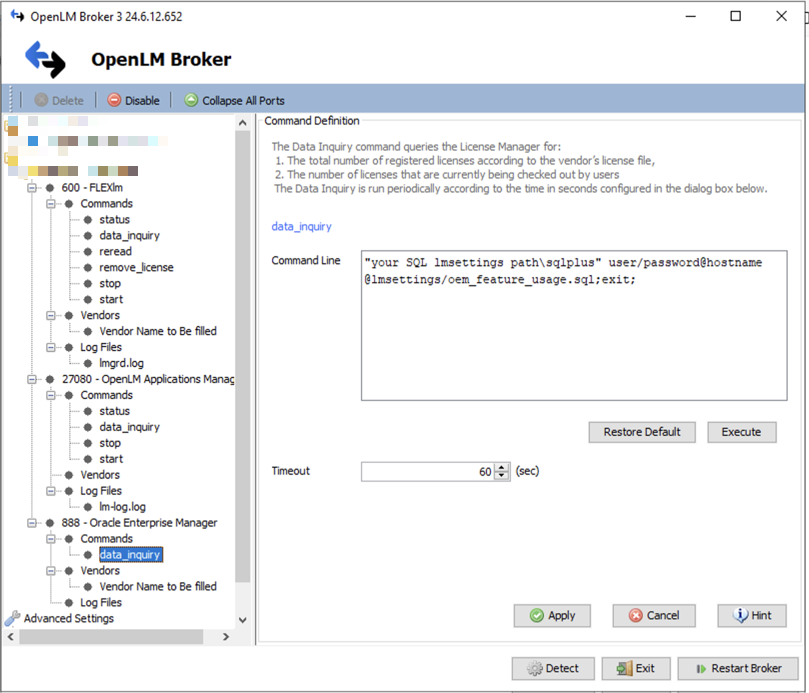This screenshot has height=693, width=809.
Task: Select lmgrd.log under Log Files
Action: click(121, 363)
